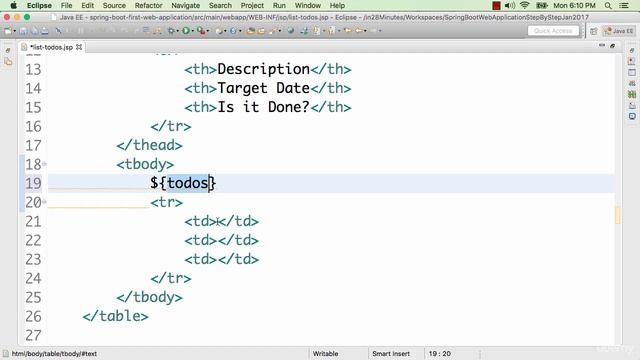640x360 pixels.
Task: Collapse the tbody fold on line 18
Action: coord(44,164)
